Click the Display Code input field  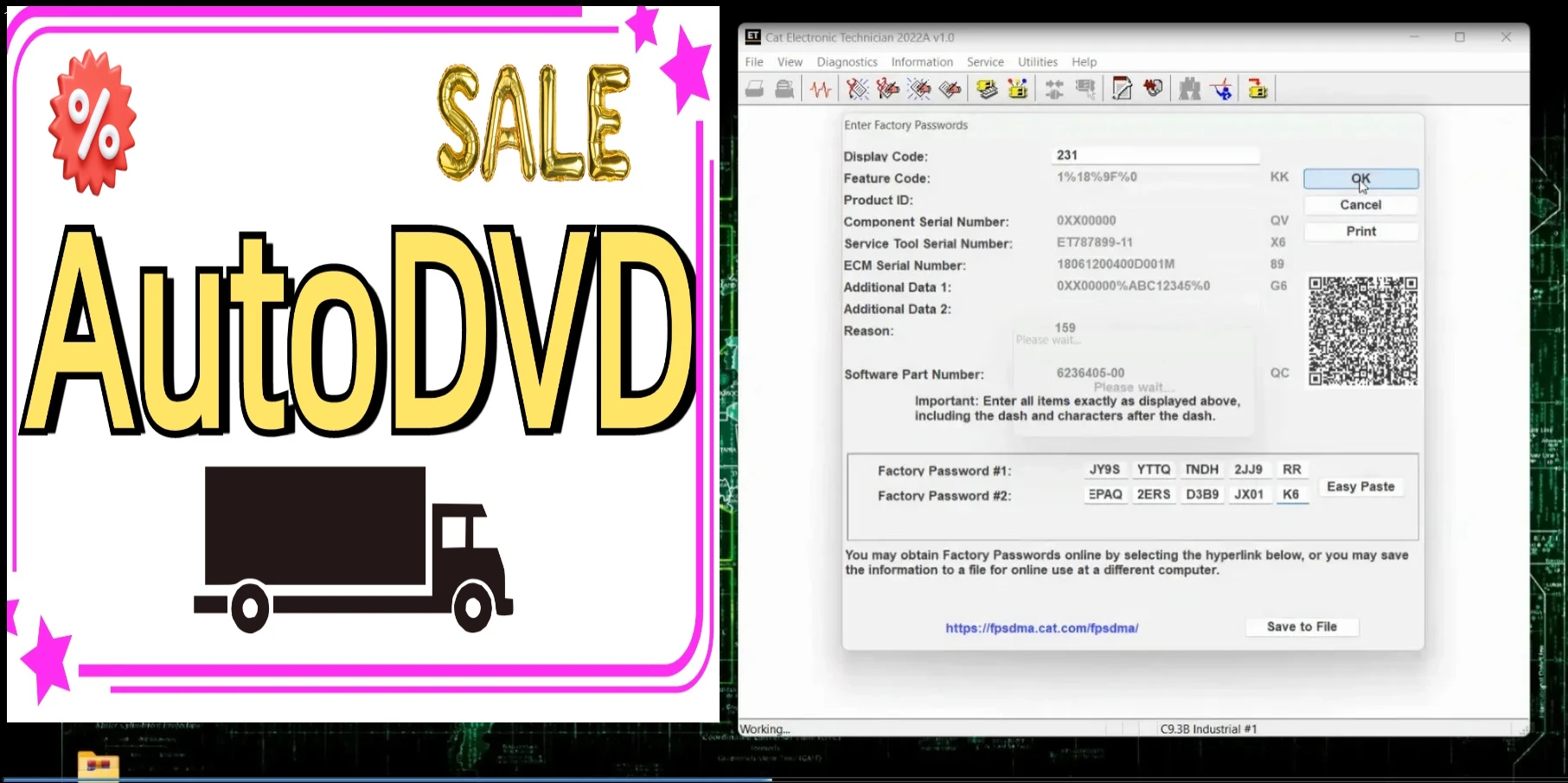[x=1155, y=155]
